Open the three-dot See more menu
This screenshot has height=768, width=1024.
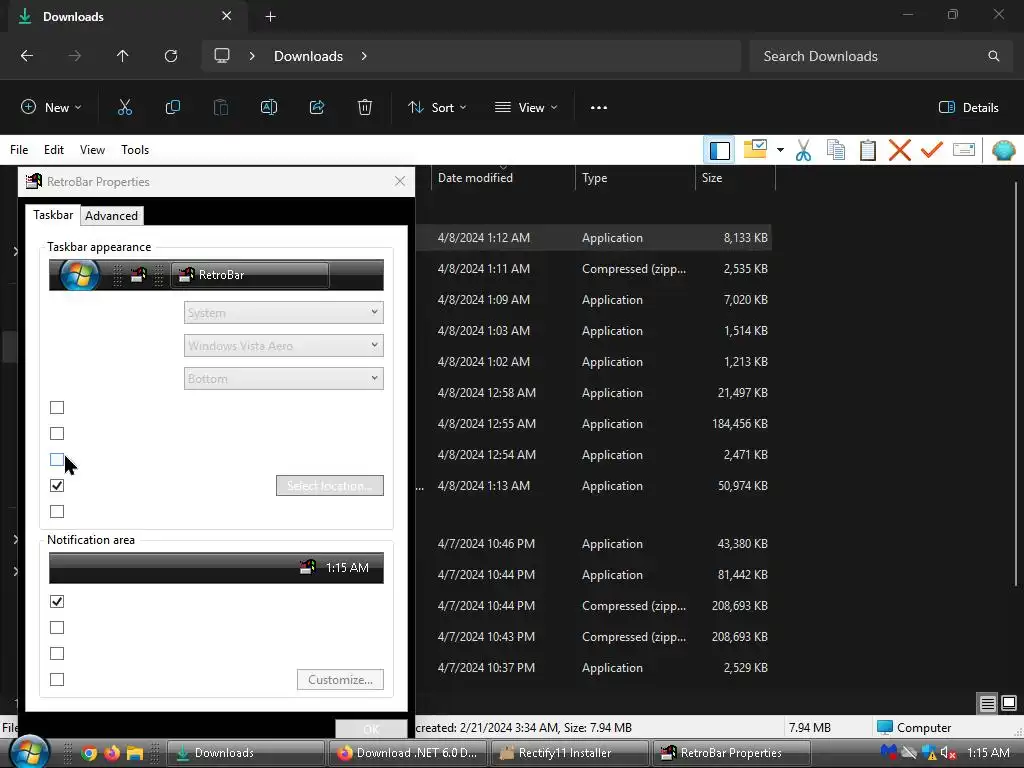coord(599,108)
